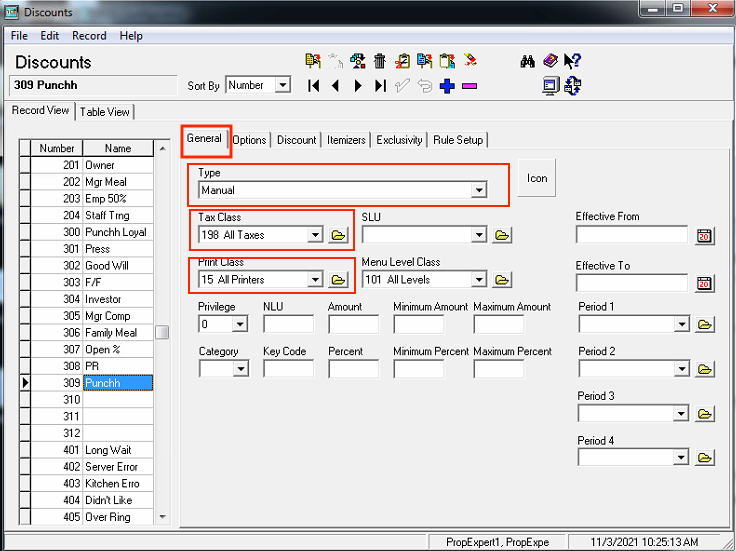Go to the next record
736x551 pixels.
[358, 86]
